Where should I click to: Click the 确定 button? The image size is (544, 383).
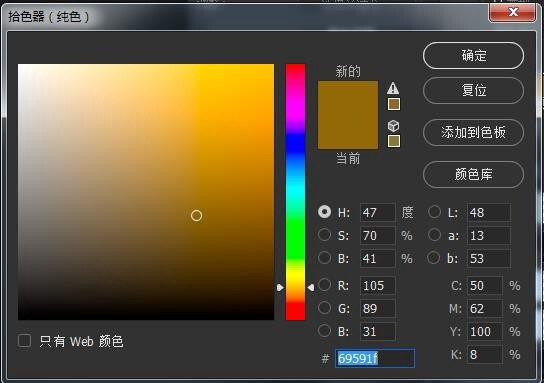474,56
